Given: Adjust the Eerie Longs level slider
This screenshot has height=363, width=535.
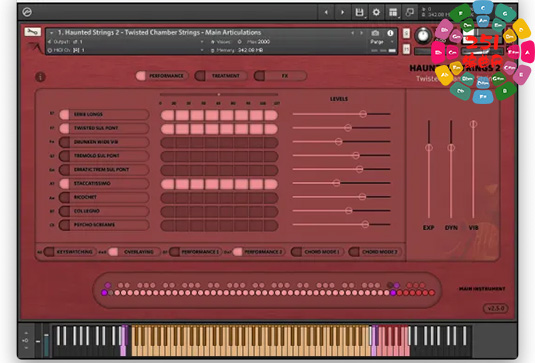Looking at the screenshot, I should (x=363, y=114).
